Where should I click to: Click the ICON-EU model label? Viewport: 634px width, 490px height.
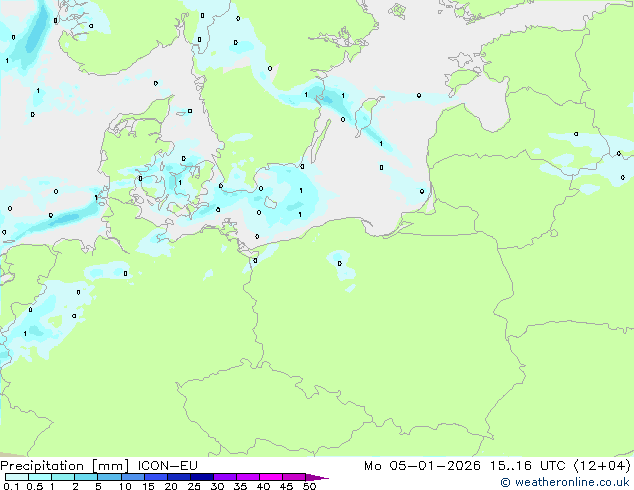coord(167,466)
